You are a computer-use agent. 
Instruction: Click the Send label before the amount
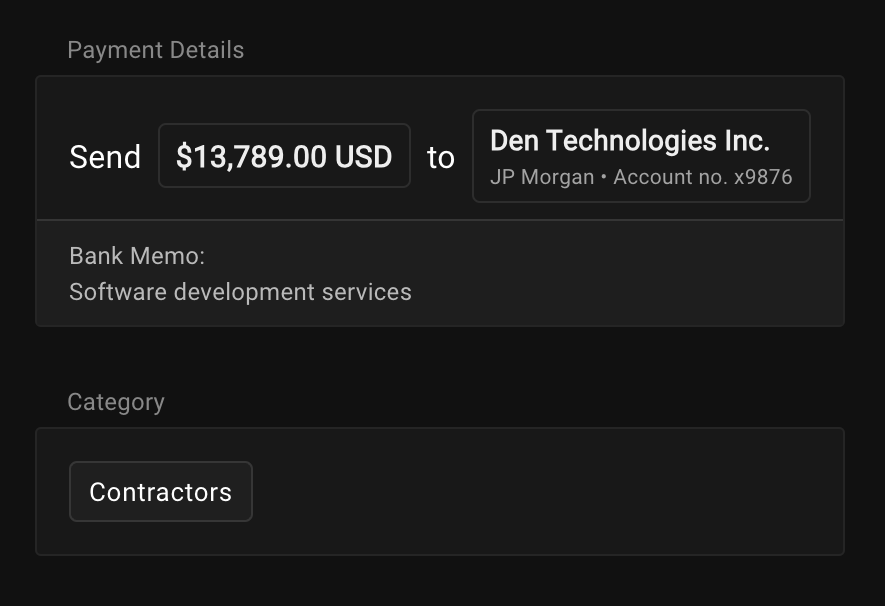click(105, 157)
